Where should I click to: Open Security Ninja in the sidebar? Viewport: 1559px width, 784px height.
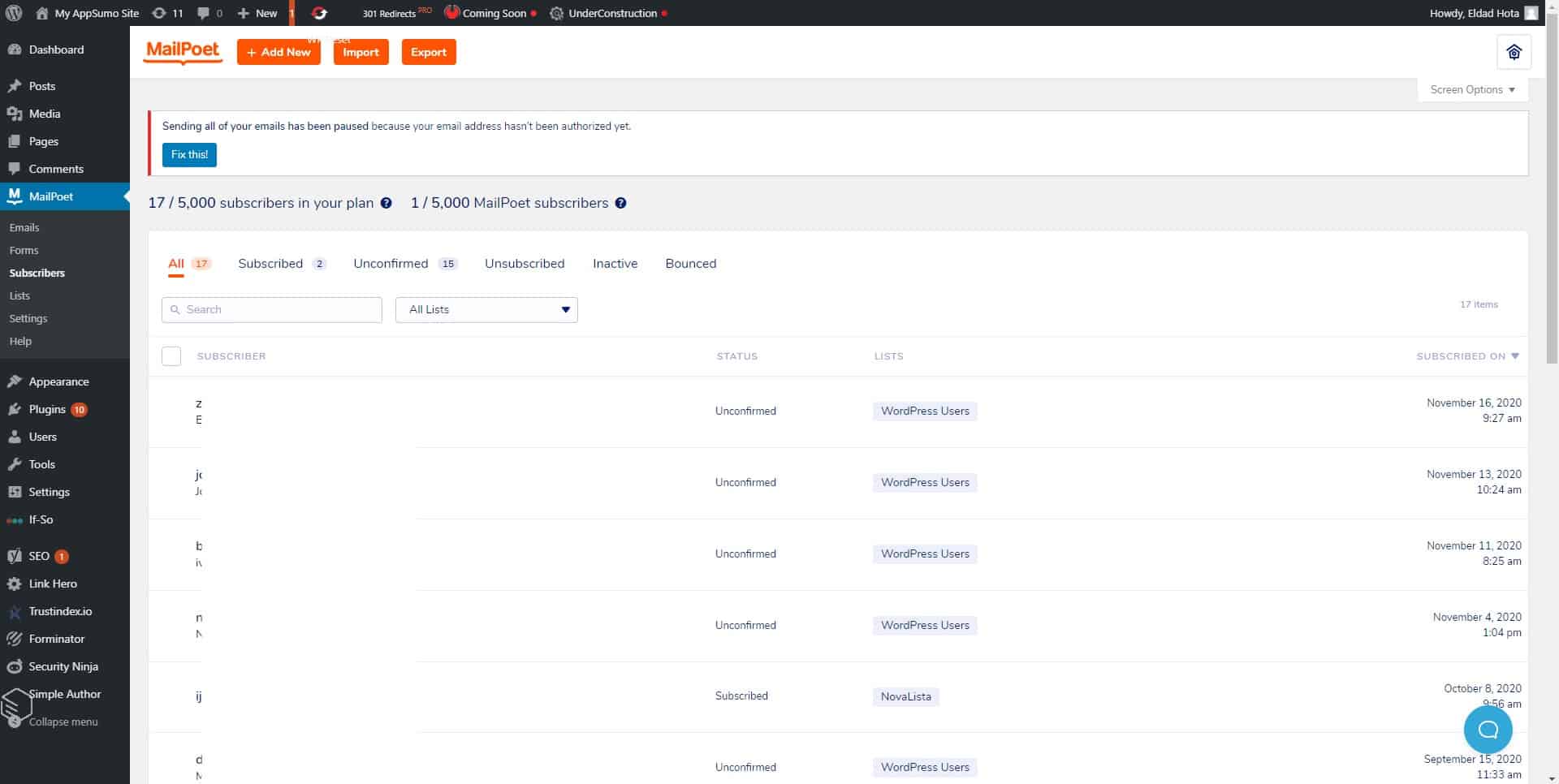65,666
